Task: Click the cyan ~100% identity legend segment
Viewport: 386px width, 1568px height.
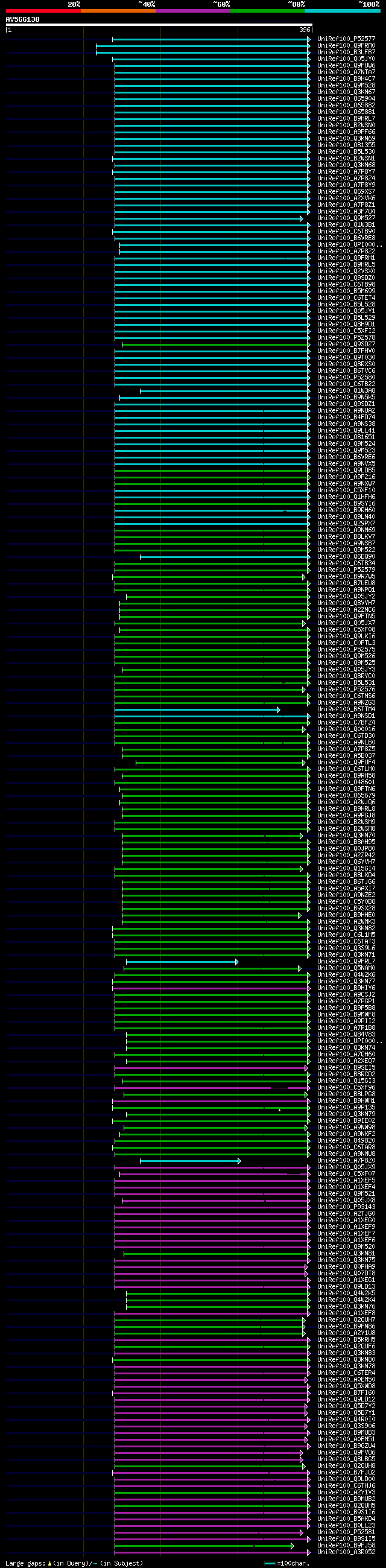Action: click(343, 11)
